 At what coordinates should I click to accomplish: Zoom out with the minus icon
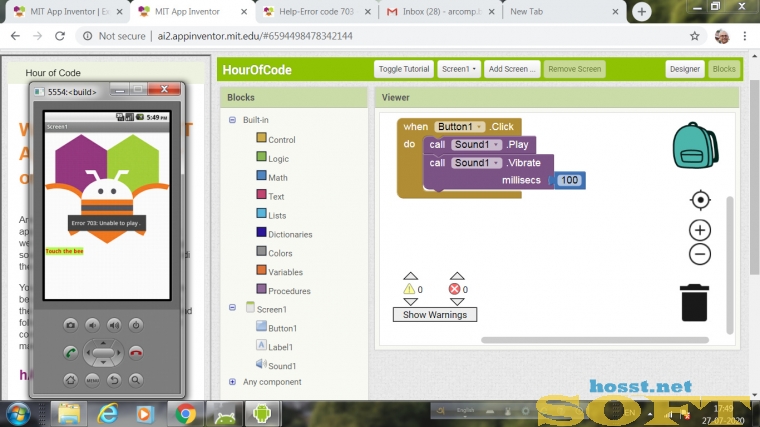(700, 254)
